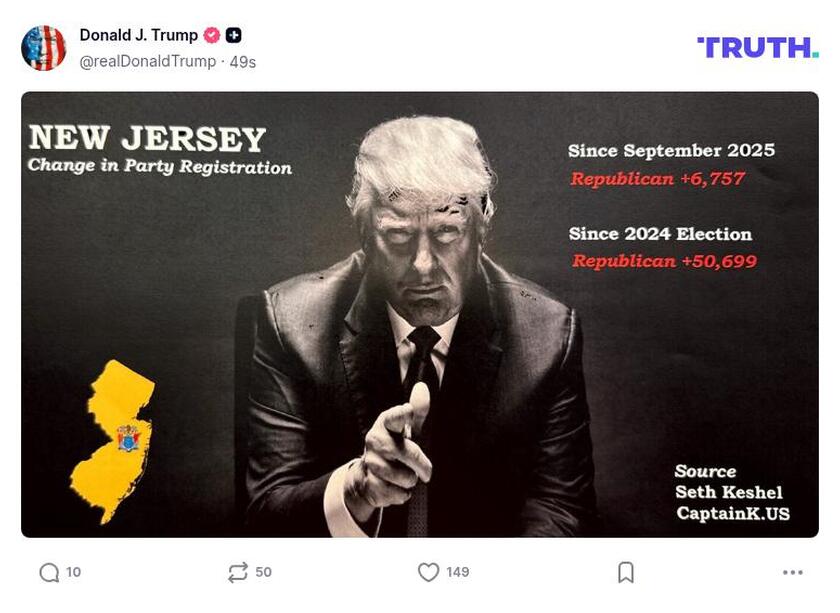Click the 149 likes count
The width and height of the screenshot is (840, 613).
456,572
